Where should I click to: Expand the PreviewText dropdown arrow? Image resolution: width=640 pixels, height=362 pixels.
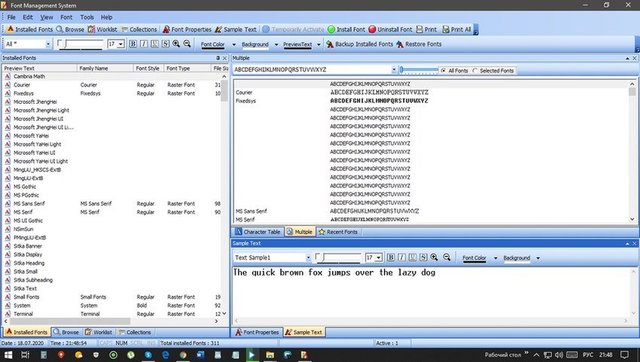click(319, 44)
